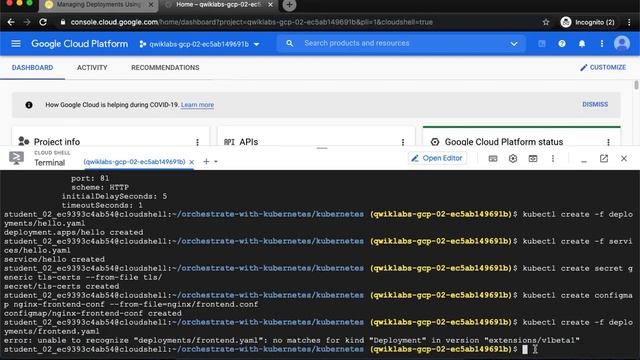640x360 pixels.
Task: Open the Help question mark icon
Action: [x=562, y=44]
